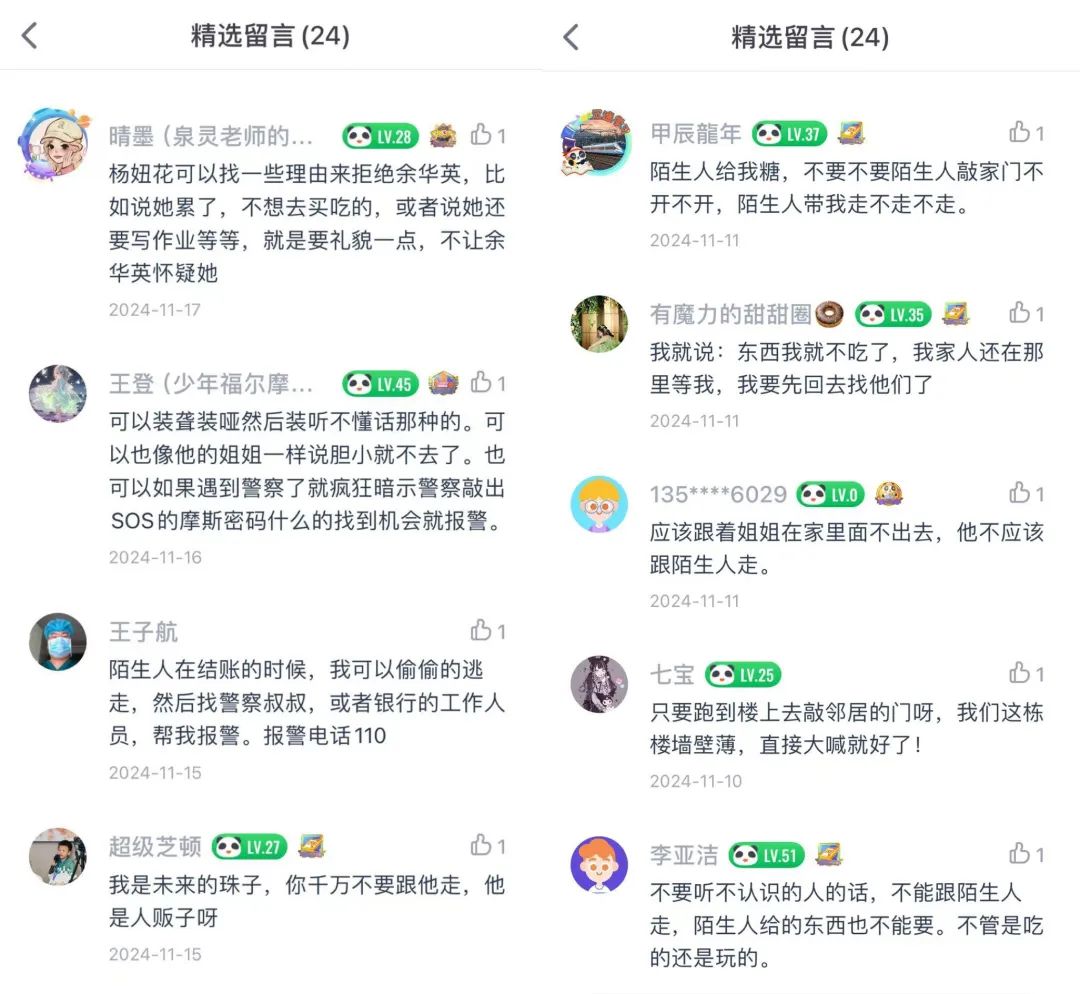Open 七宝's avatar picture
Image resolution: width=1080 pixels, height=994 pixels.
(x=599, y=684)
